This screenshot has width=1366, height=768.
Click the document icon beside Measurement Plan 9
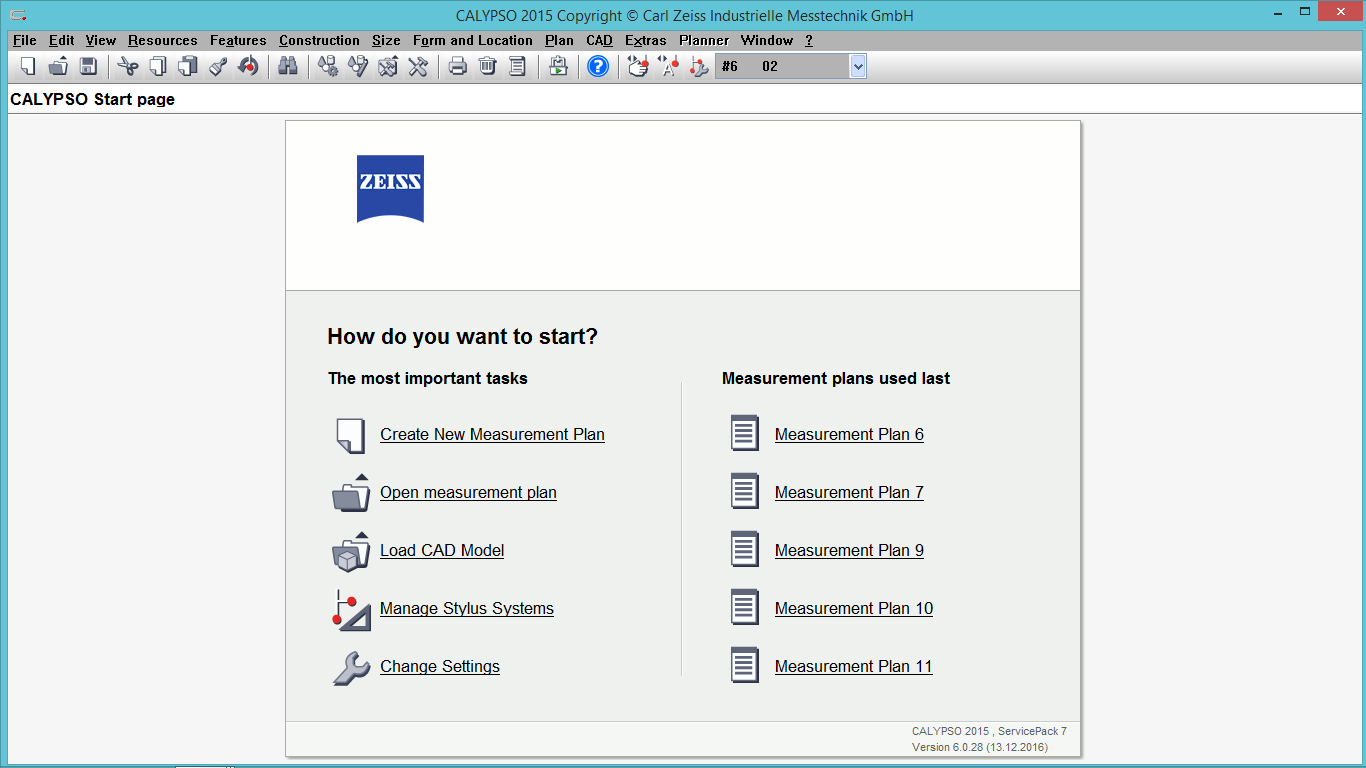pyautogui.click(x=745, y=550)
